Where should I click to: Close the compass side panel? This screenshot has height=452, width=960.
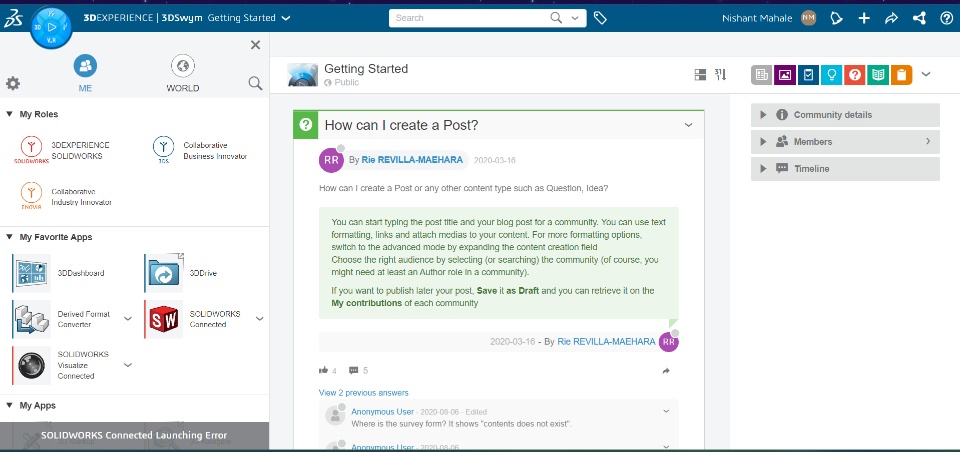(x=255, y=45)
